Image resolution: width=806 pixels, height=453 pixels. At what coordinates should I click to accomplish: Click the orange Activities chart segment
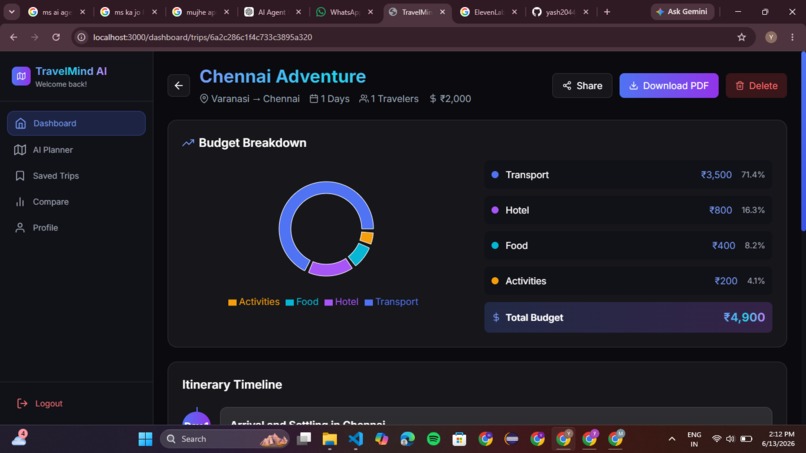[x=367, y=237]
